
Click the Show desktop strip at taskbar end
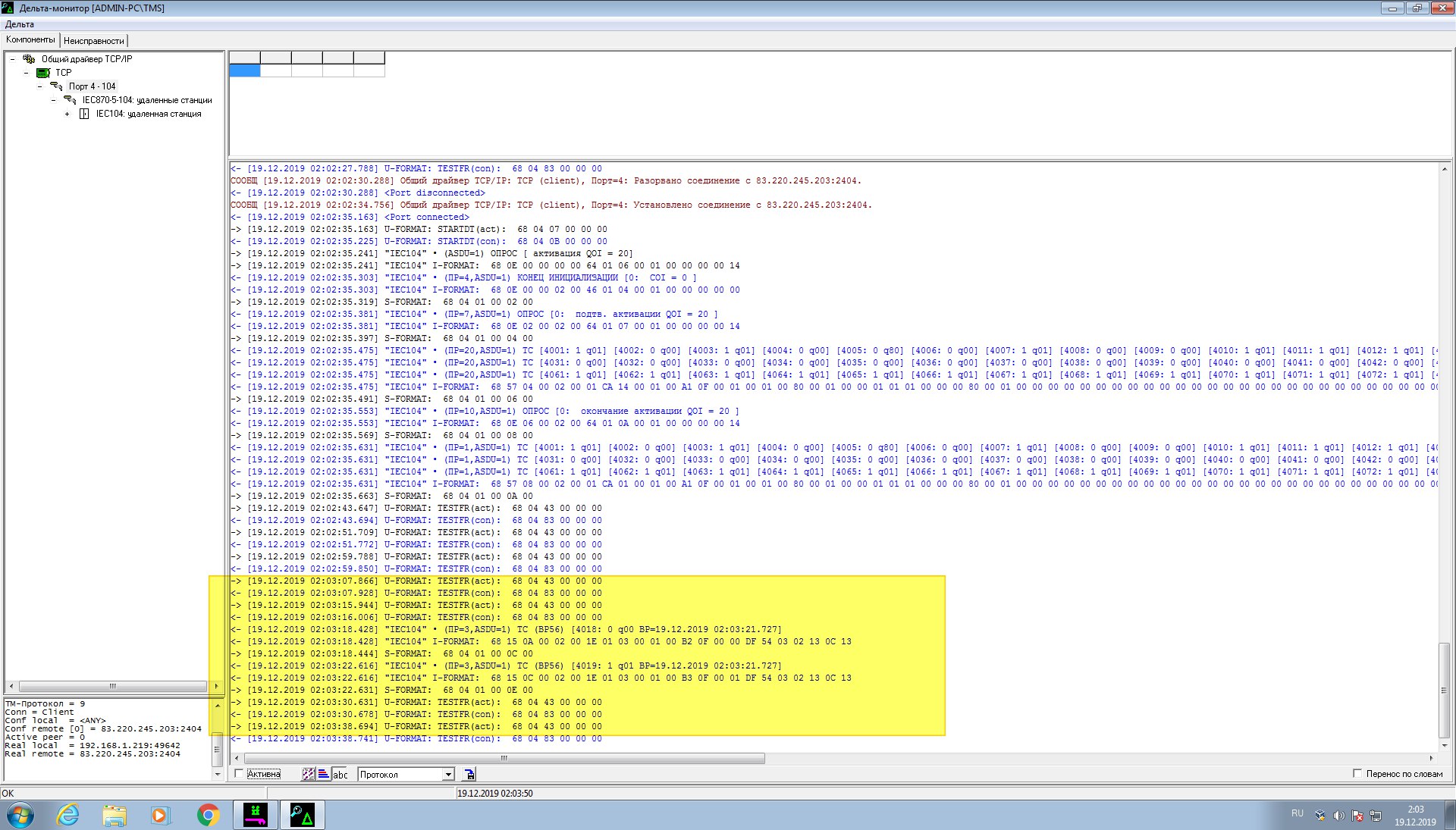pyautogui.click(x=1450, y=816)
